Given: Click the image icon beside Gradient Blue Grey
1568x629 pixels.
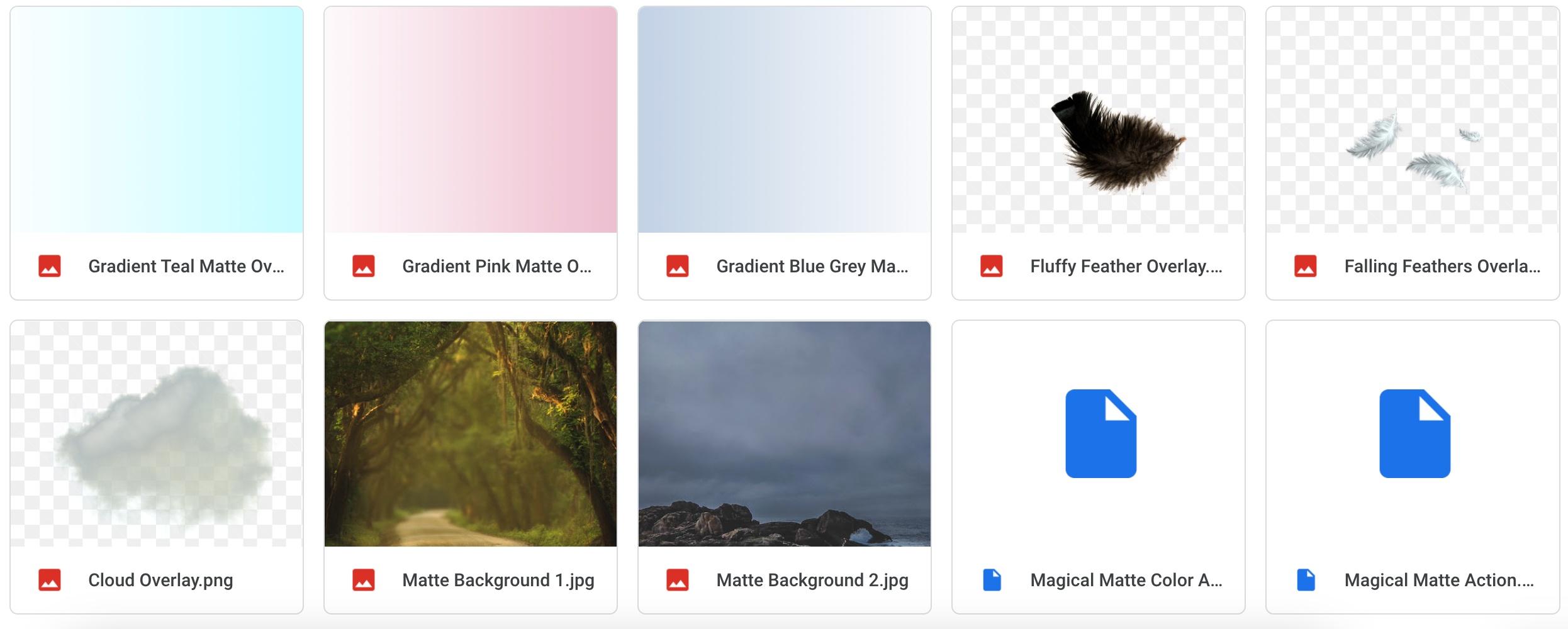Looking at the screenshot, I should click(678, 266).
